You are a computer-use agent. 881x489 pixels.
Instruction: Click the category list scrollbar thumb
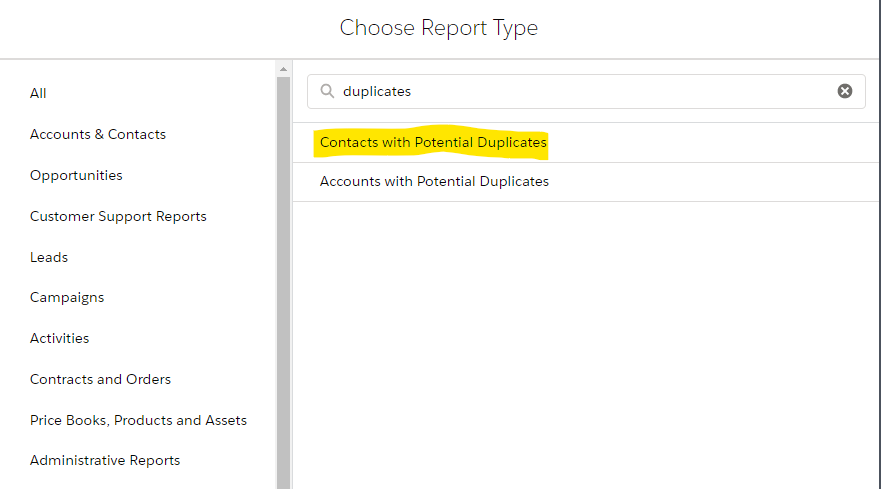pyautogui.click(x=283, y=280)
